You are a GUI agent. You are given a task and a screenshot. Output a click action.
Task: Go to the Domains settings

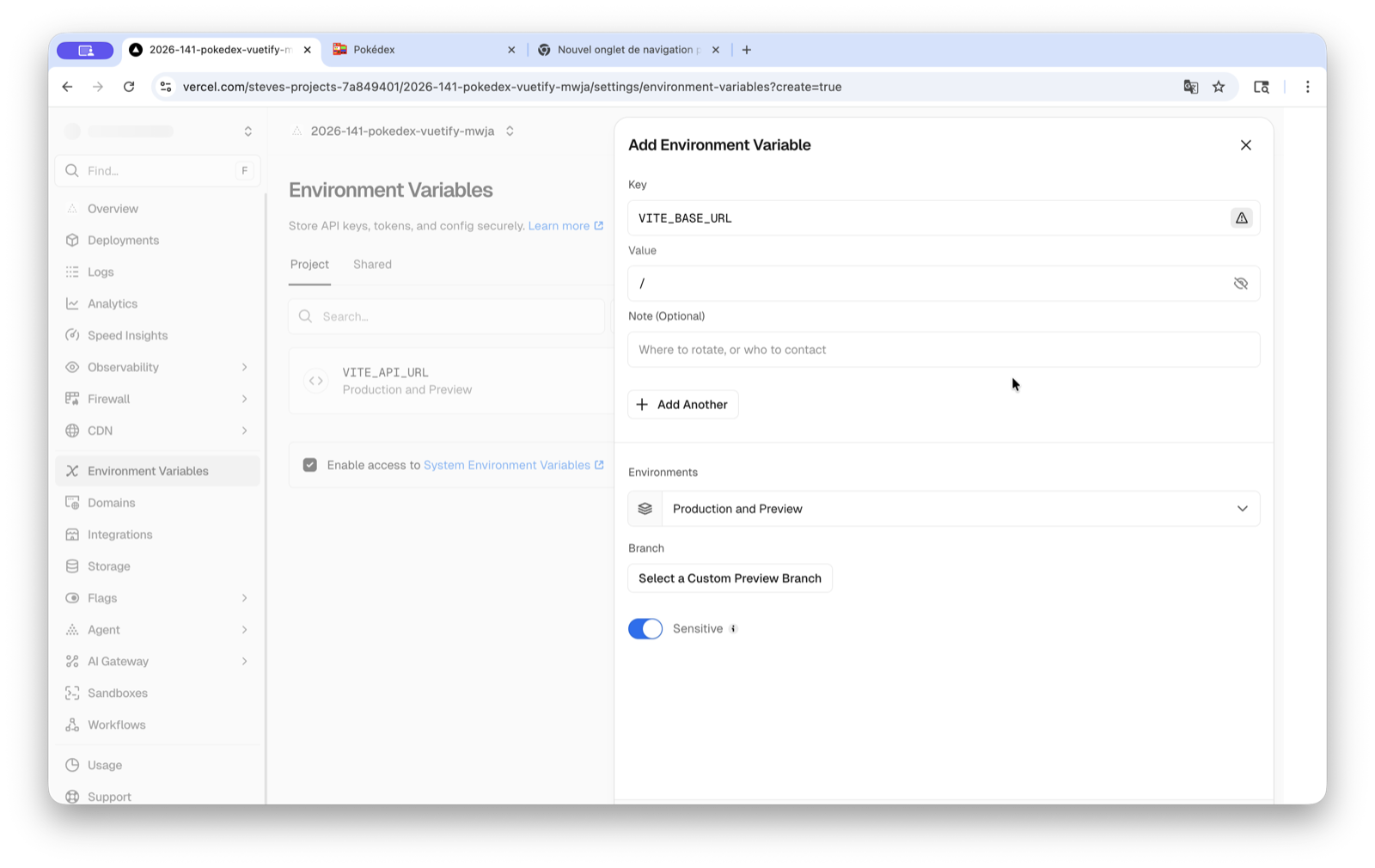[111, 502]
